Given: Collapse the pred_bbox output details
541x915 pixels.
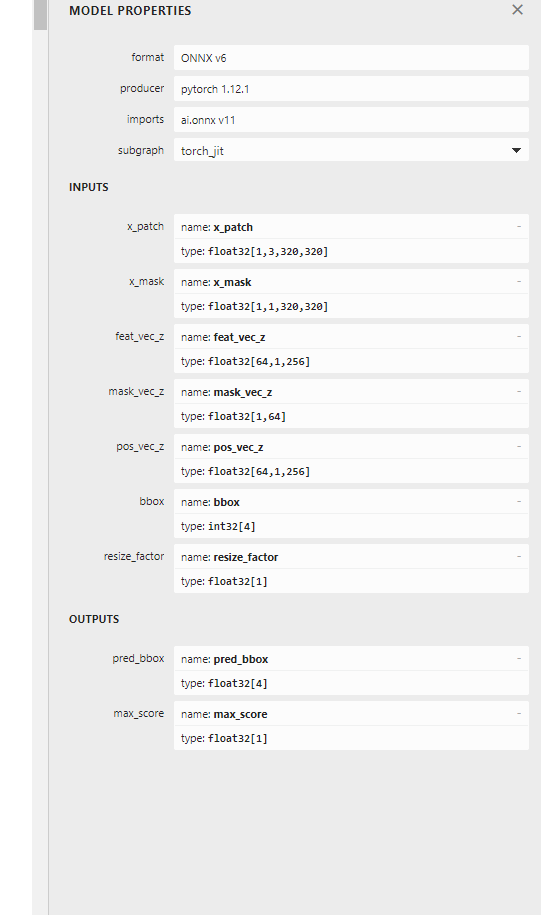Looking at the screenshot, I should pos(518,658).
